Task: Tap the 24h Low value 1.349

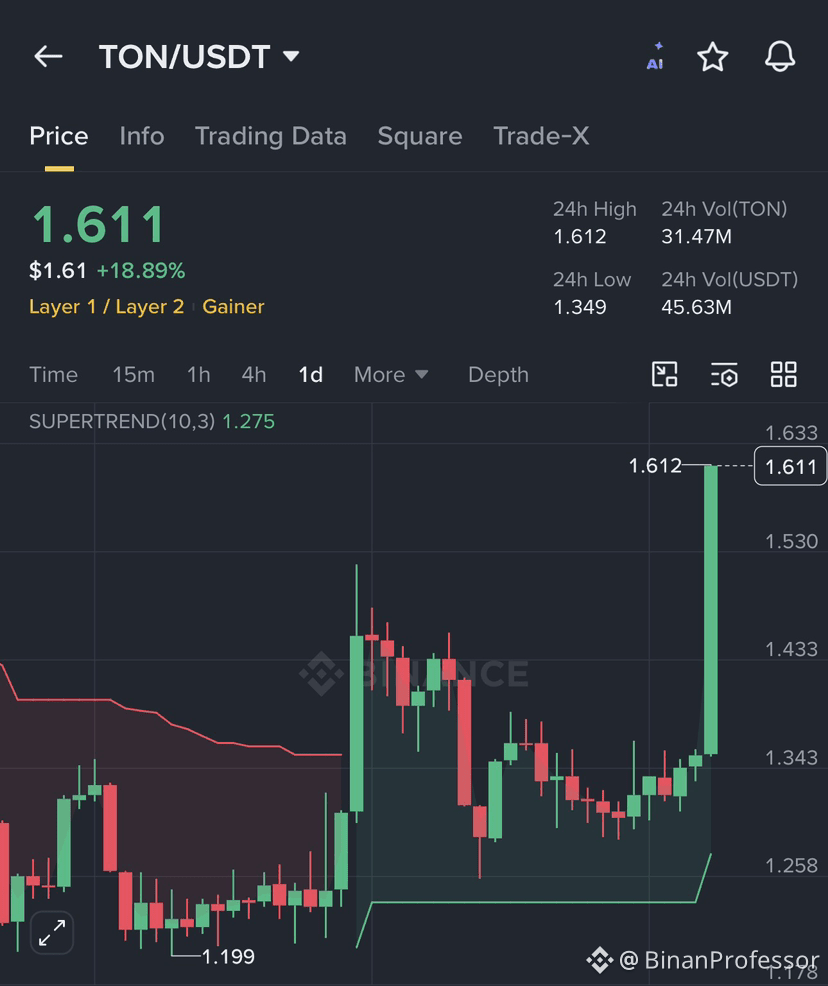Action: (x=580, y=307)
